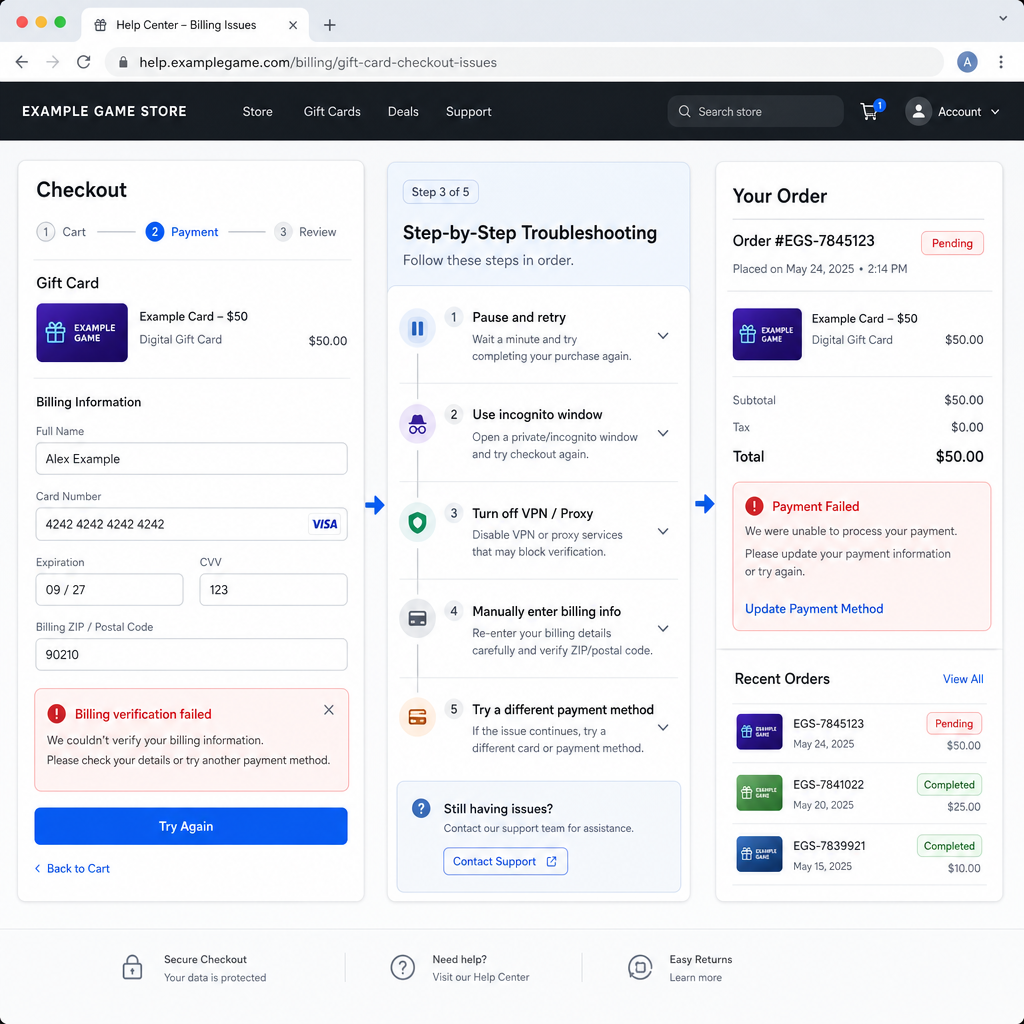Viewport: 1024px width, 1024px height.
Task: Go back using the browser back arrow
Action: pos(22,62)
